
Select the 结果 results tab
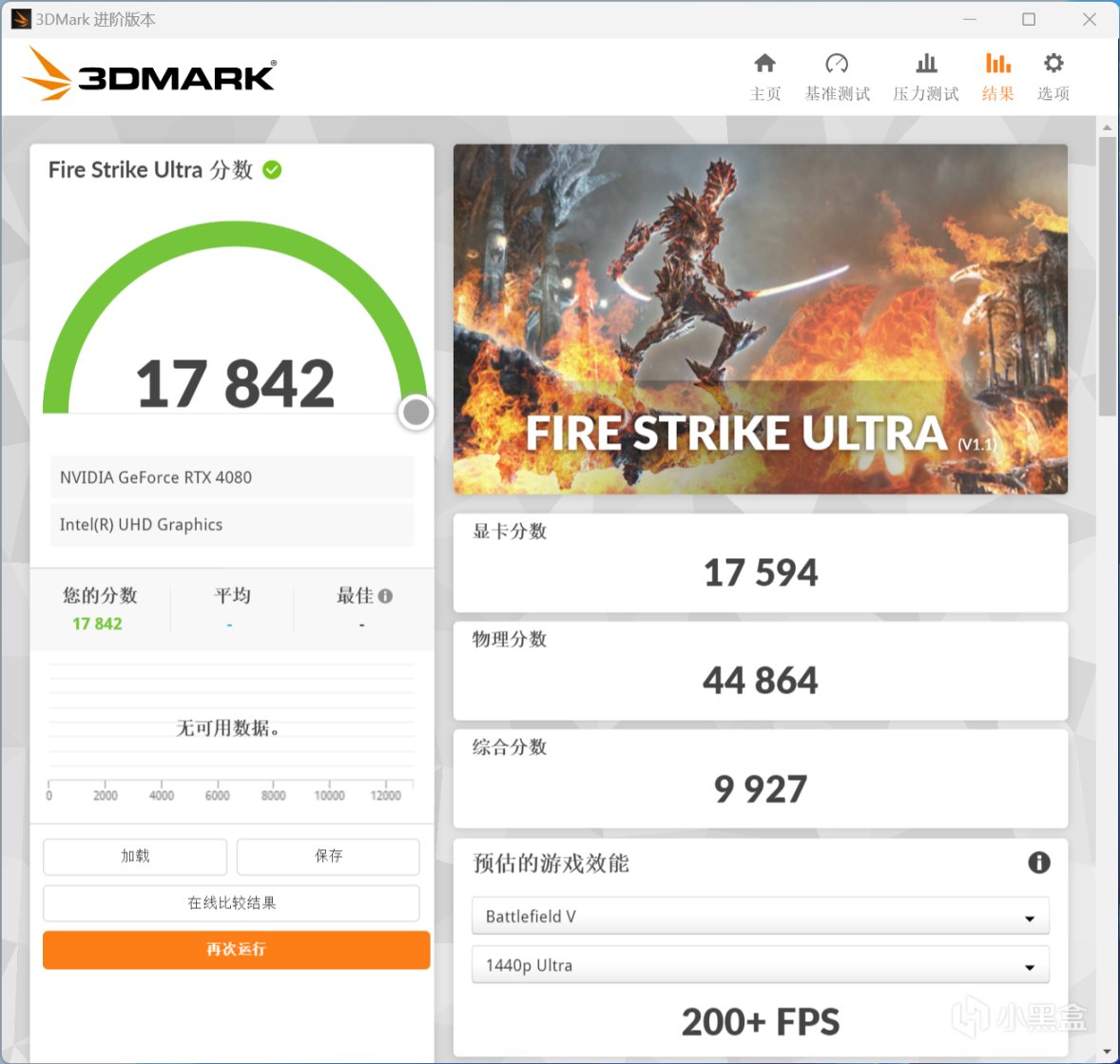coord(998,77)
